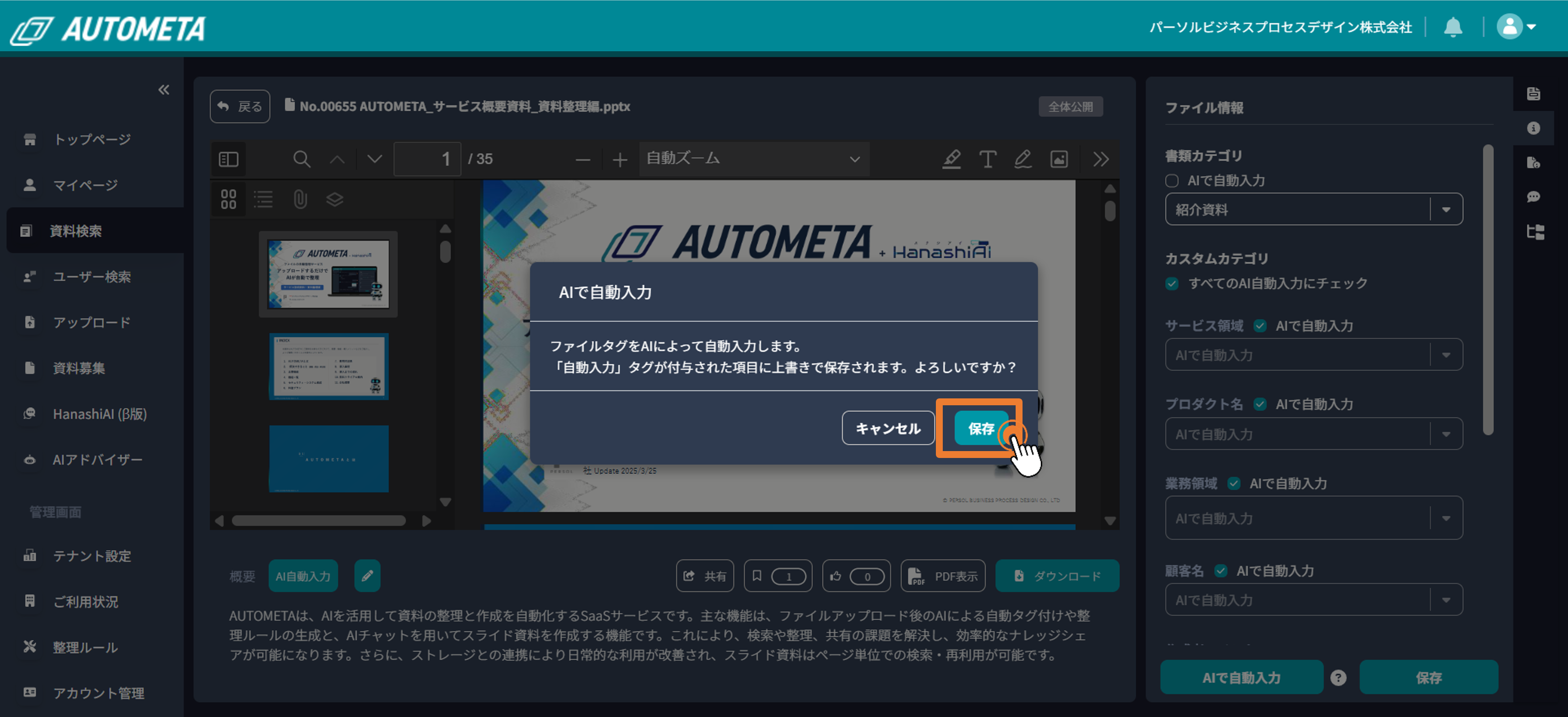Open the 書類カテゴリ 紹介資料 dropdown
The image size is (1568, 717).
[1313, 209]
